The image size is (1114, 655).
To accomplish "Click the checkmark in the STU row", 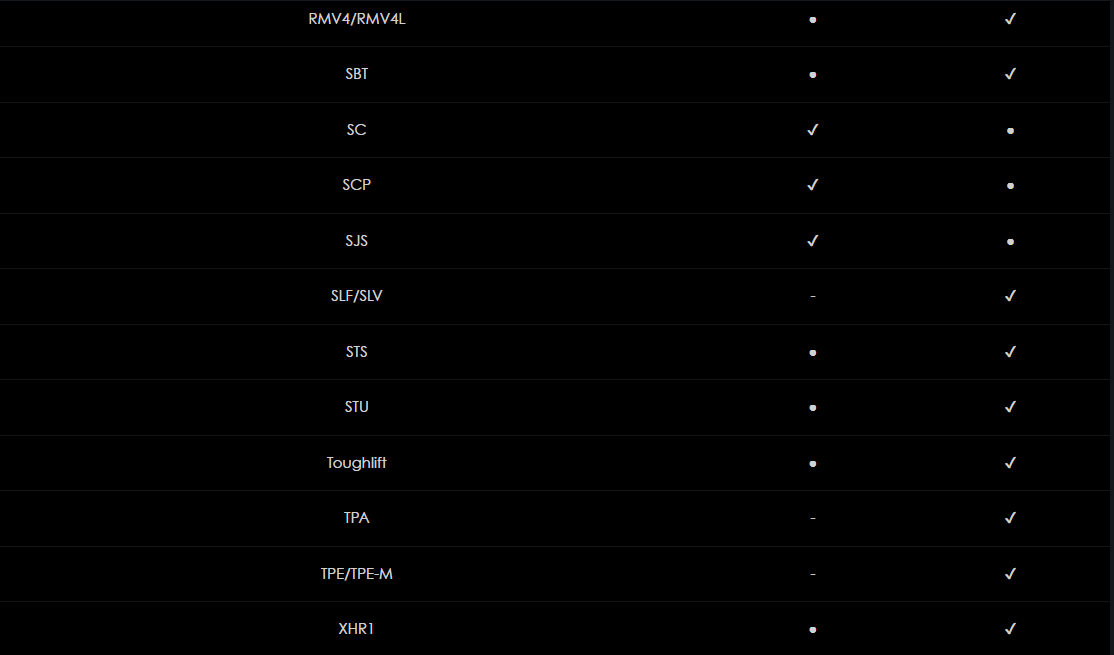I will (x=1010, y=407).
